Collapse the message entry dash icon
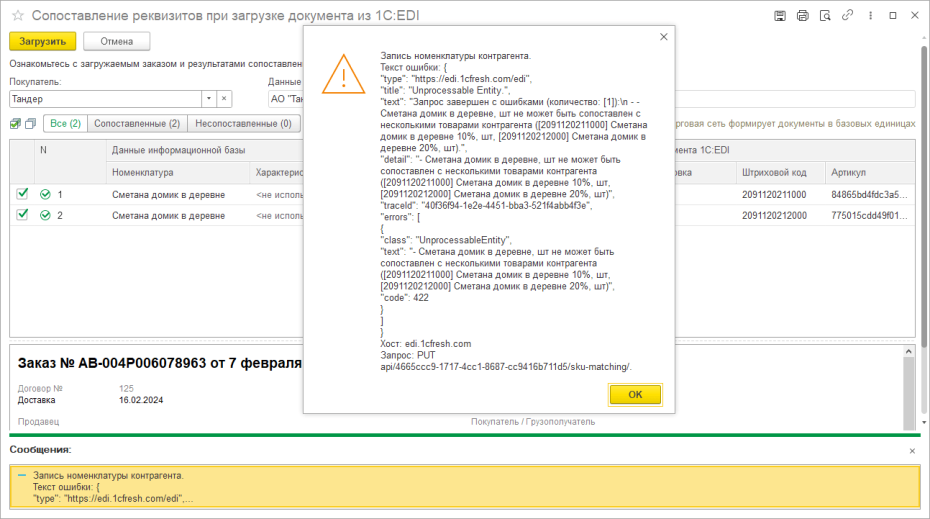 [x=22, y=475]
